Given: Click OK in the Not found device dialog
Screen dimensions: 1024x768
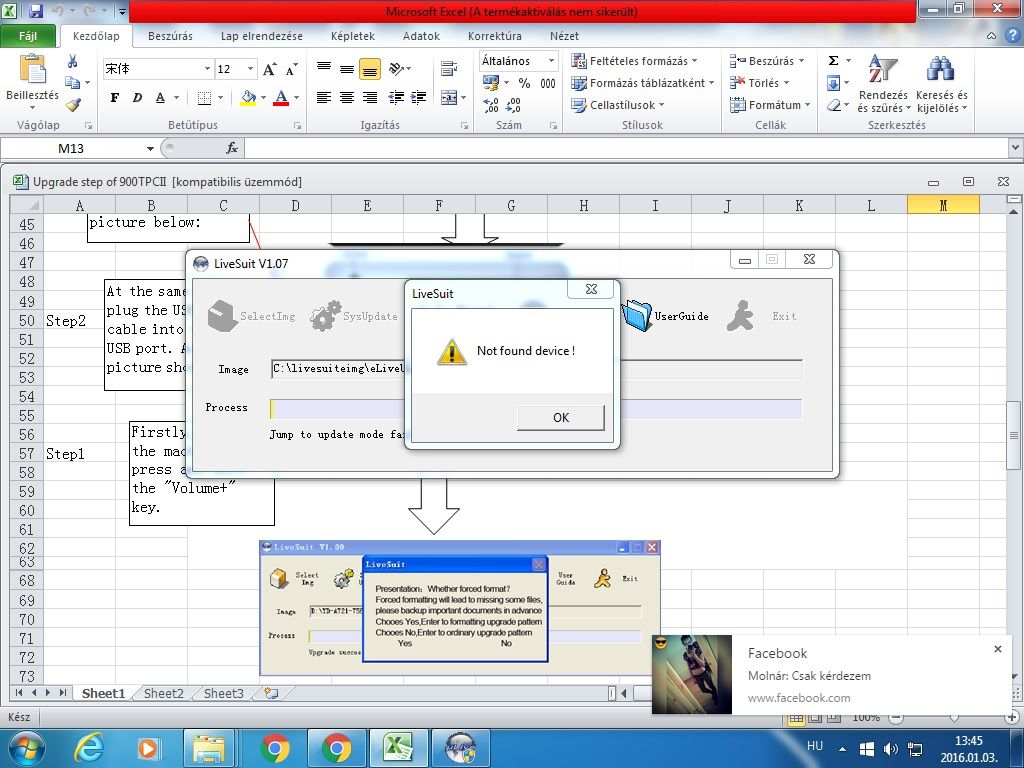Looking at the screenshot, I should coord(561,417).
